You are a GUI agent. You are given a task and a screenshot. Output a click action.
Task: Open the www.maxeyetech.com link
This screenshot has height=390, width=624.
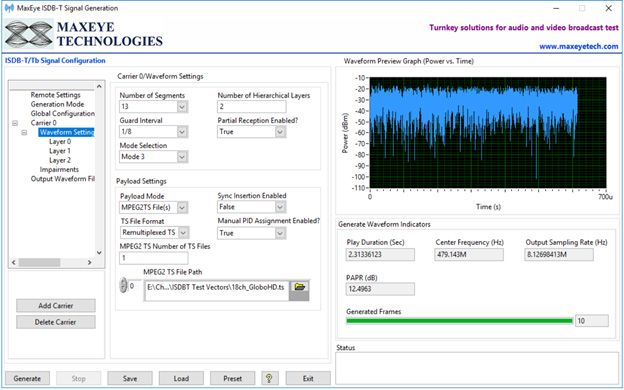coord(579,47)
